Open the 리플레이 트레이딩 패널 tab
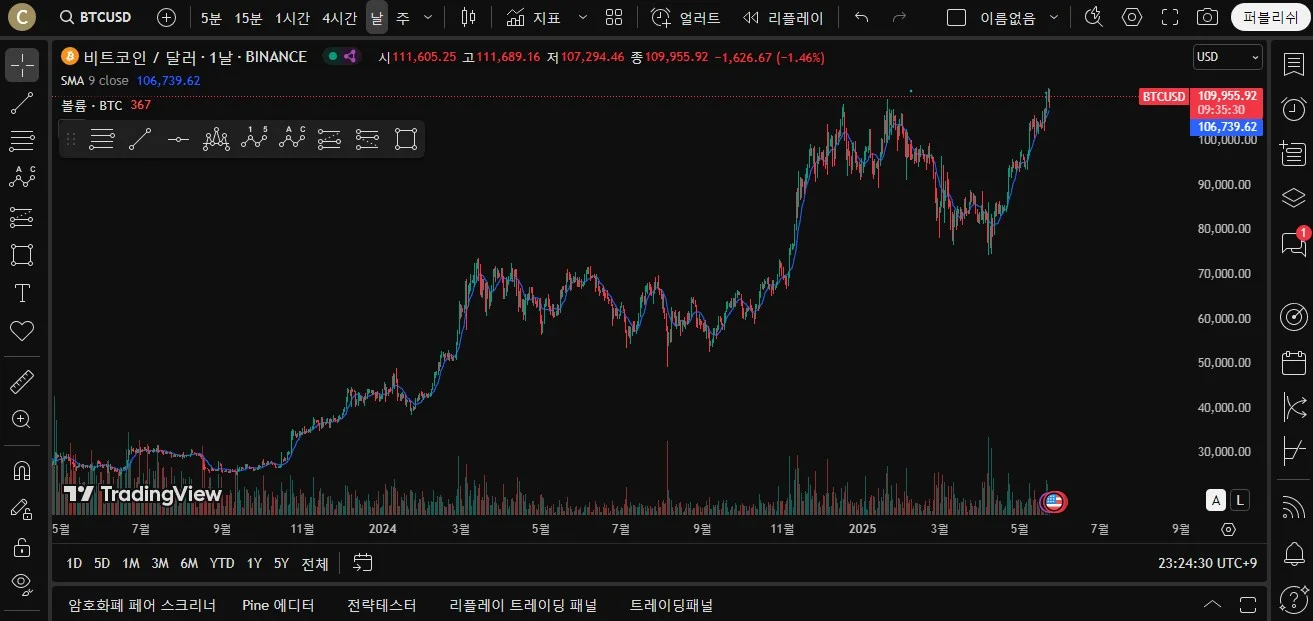 pyautogui.click(x=522, y=605)
